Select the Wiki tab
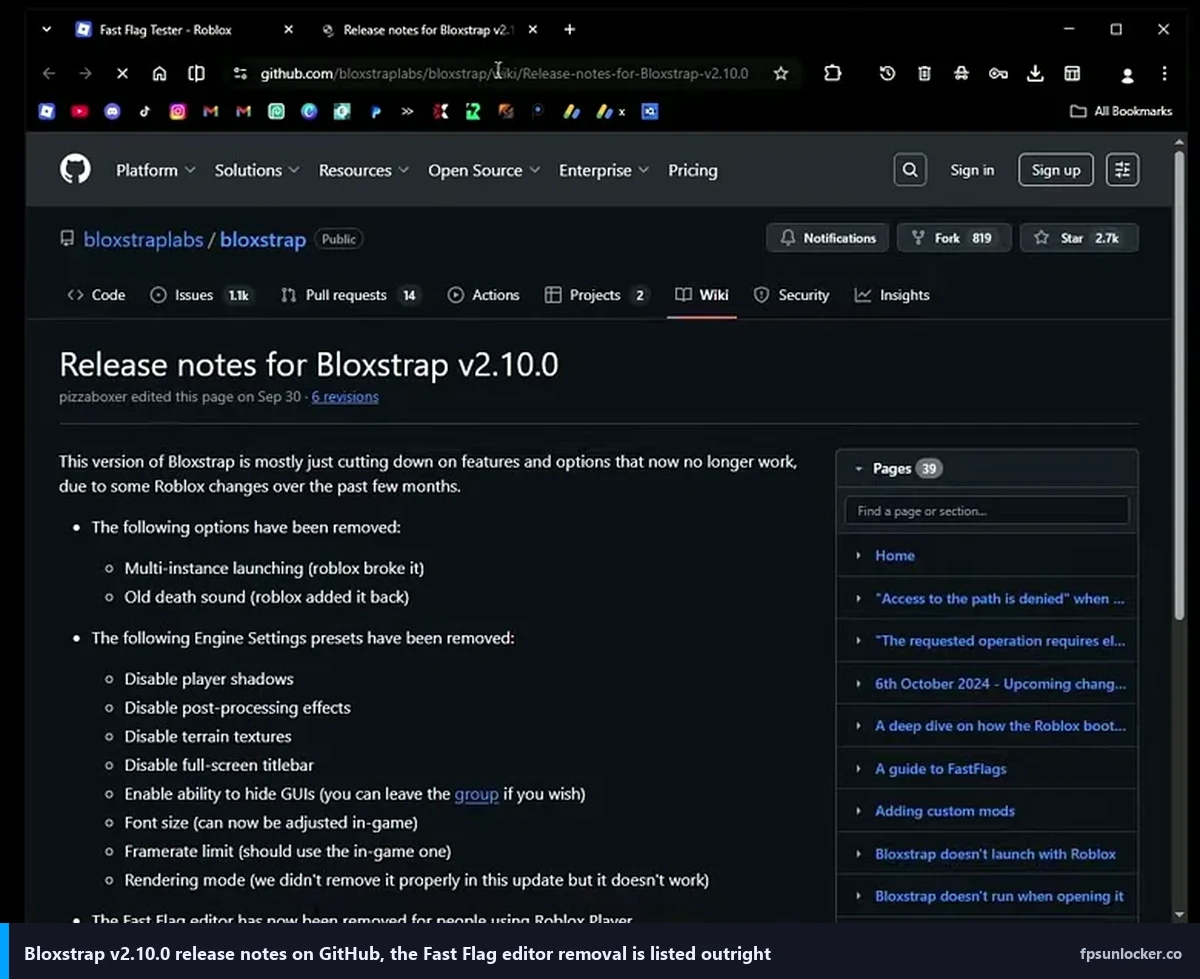The height and width of the screenshot is (979, 1200). [702, 295]
